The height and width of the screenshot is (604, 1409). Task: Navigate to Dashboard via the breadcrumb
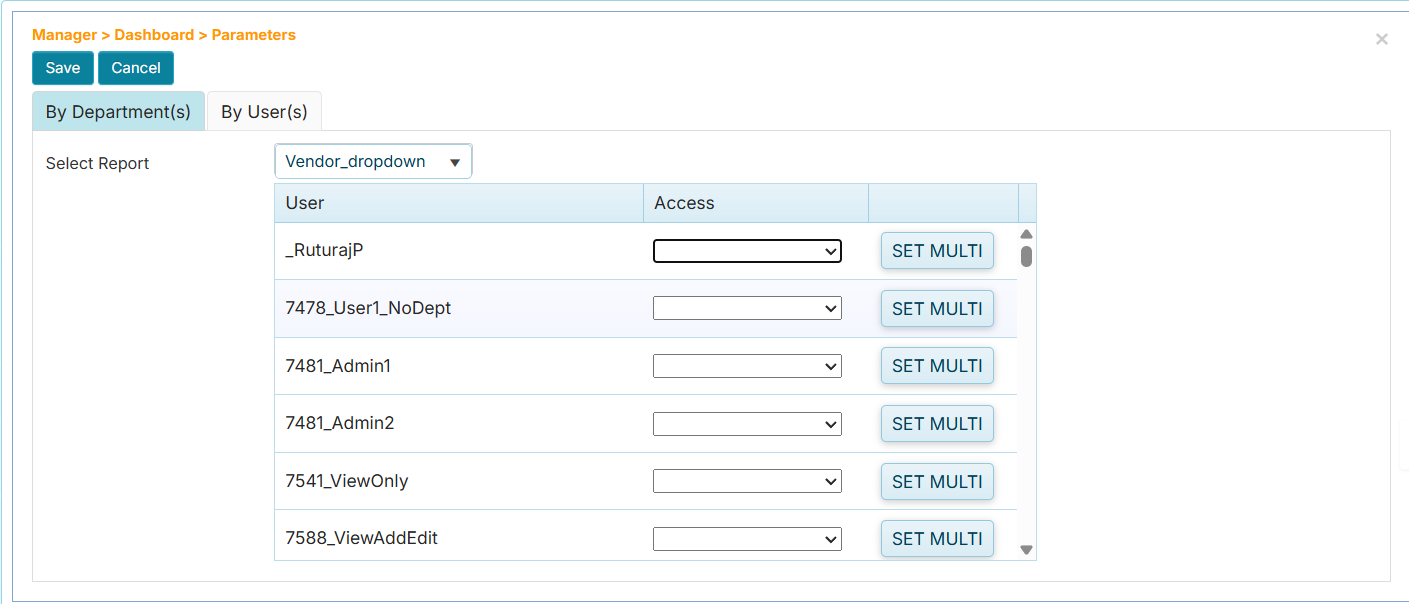point(155,34)
